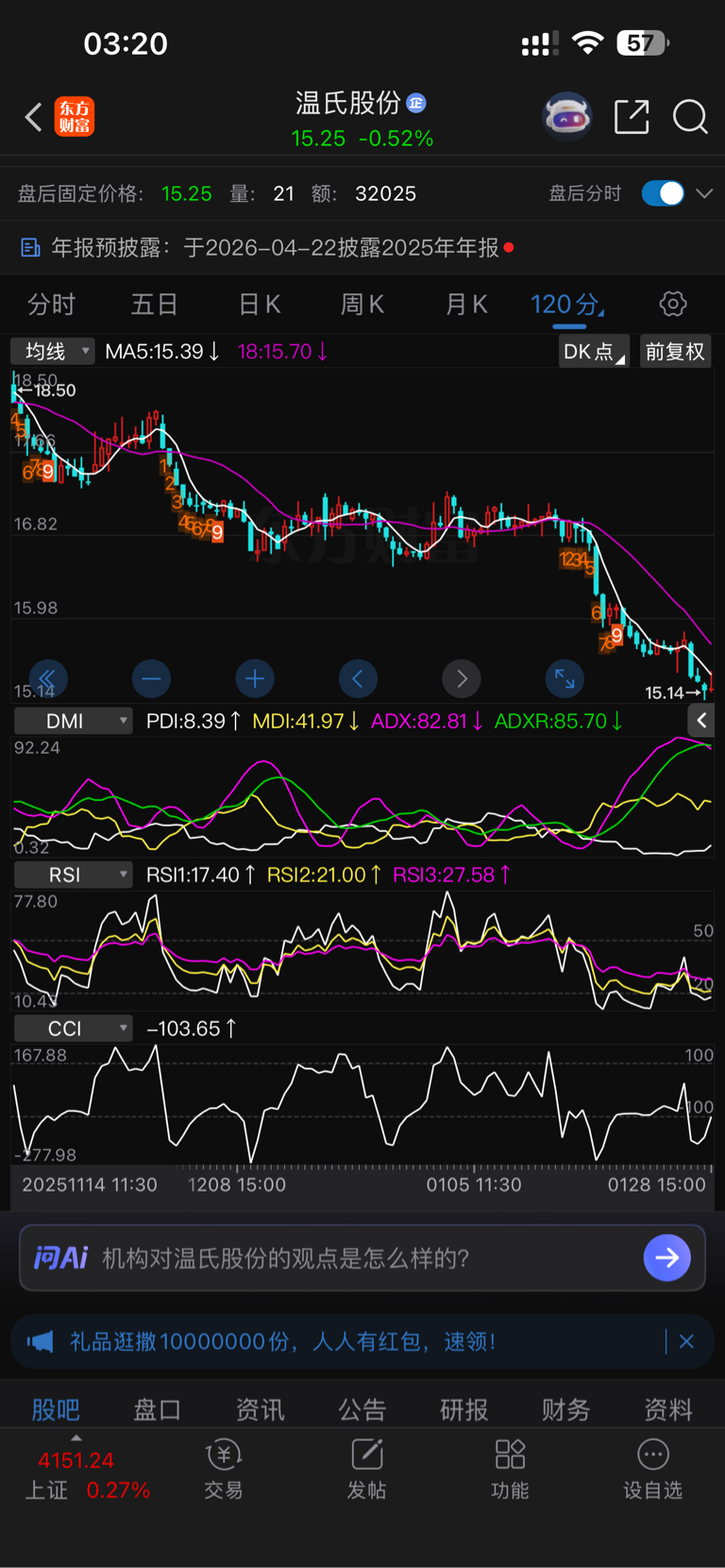Viewport: 725px width, 1568px height.
Task: Submit the AI question arrow button
Action: [x=667, y=1258]
